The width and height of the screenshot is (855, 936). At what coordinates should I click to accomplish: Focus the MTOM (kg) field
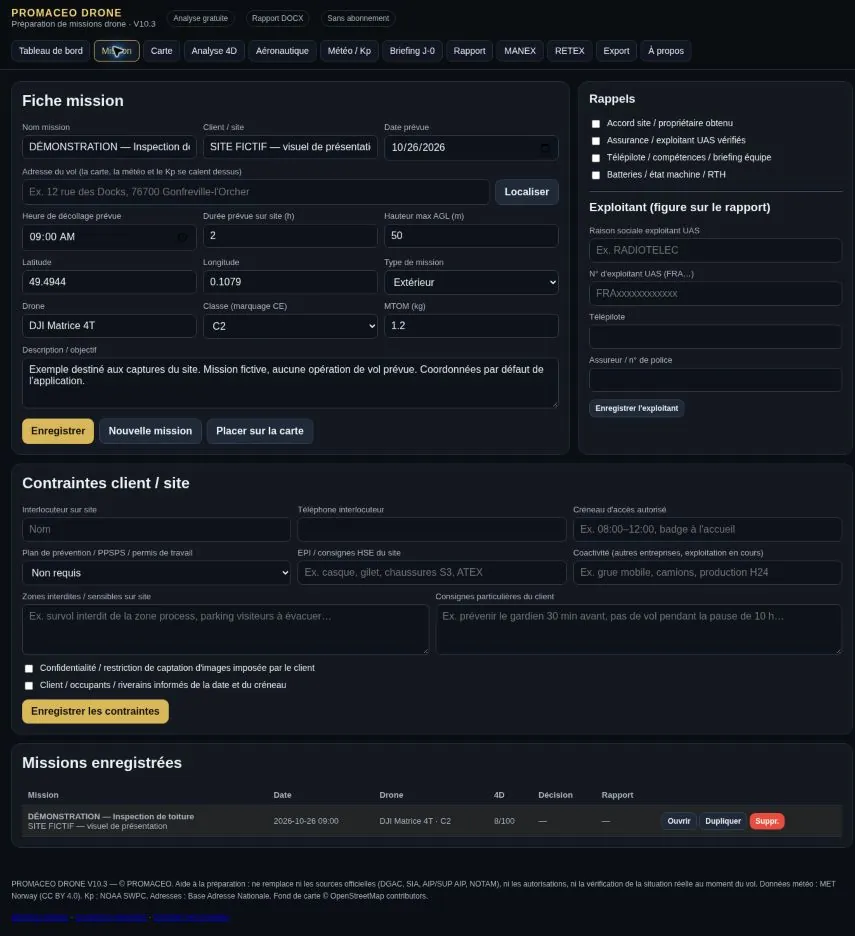point(471,326)
